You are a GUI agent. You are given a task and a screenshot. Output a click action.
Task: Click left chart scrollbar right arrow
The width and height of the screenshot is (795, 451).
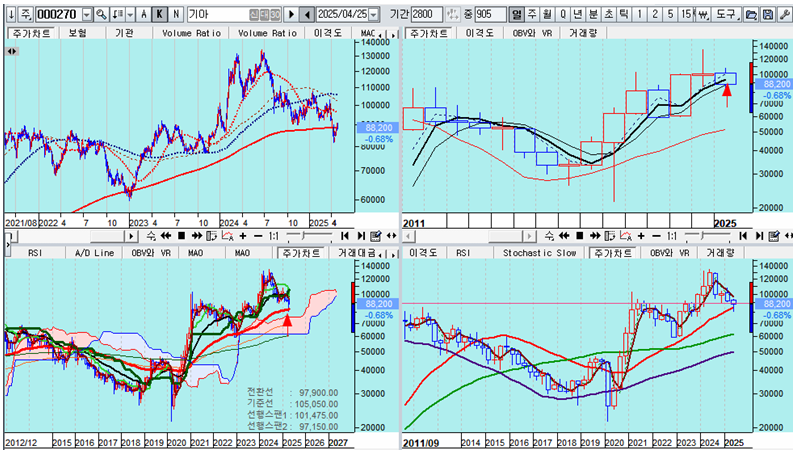pos(131,236)
